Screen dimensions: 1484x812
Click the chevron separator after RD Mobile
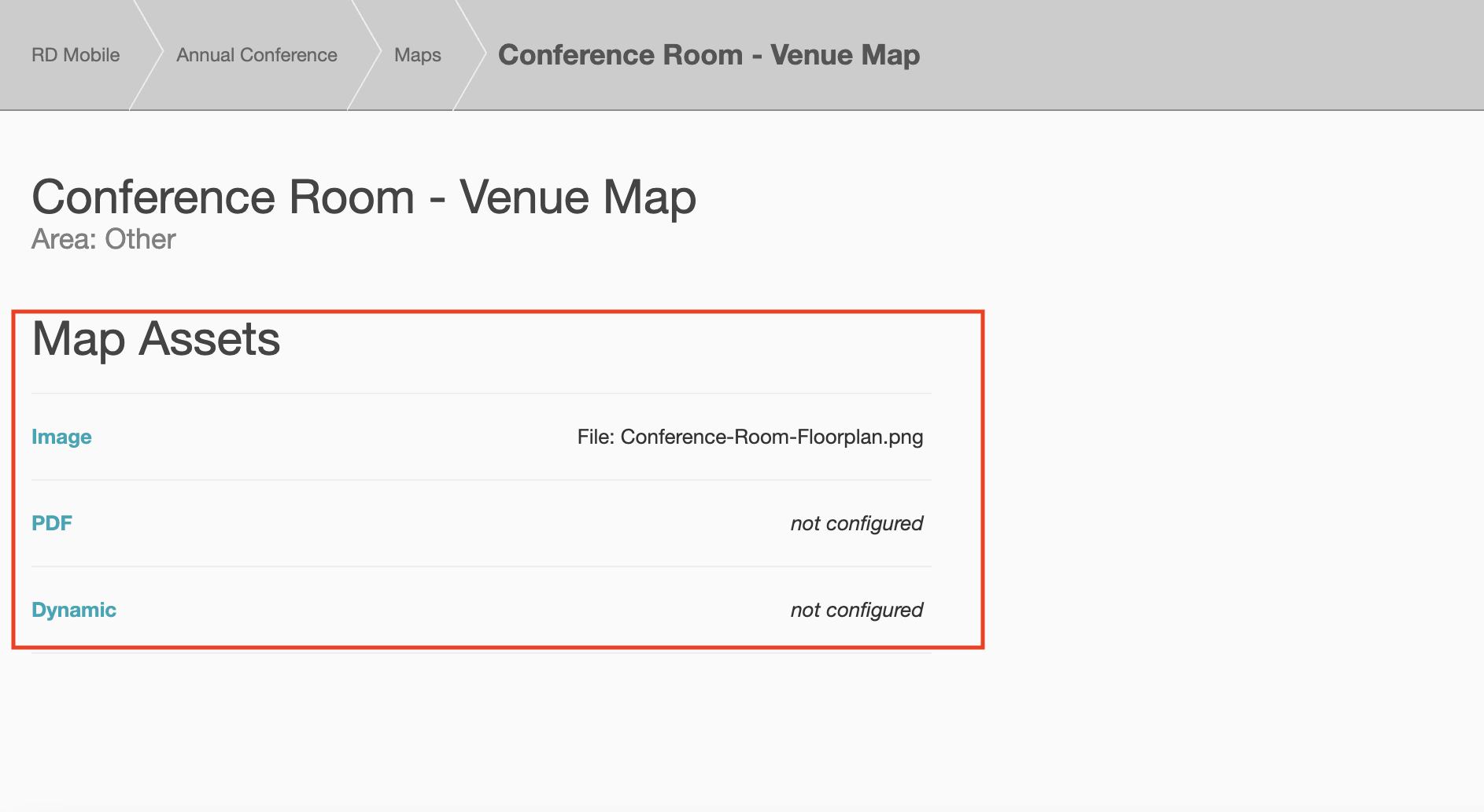(x=147, y=55)
